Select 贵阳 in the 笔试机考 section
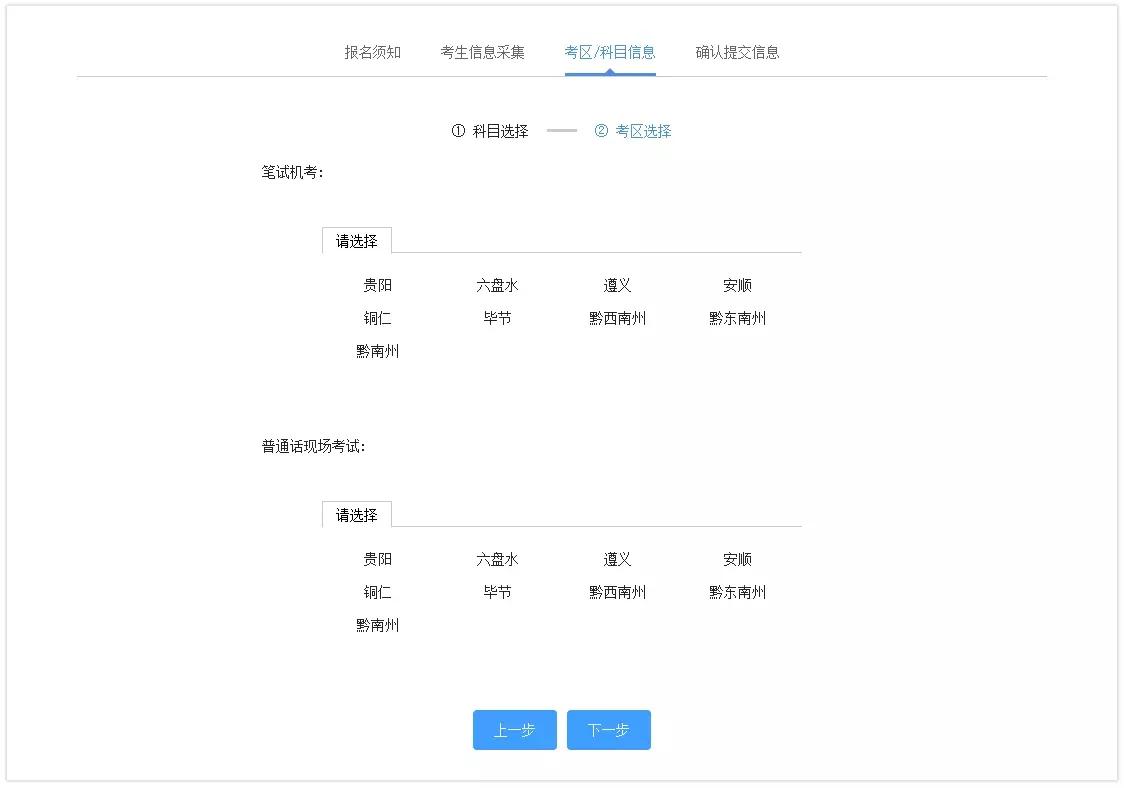Image resolution: width=1124 pixels, height=788 pixels. 377,285
